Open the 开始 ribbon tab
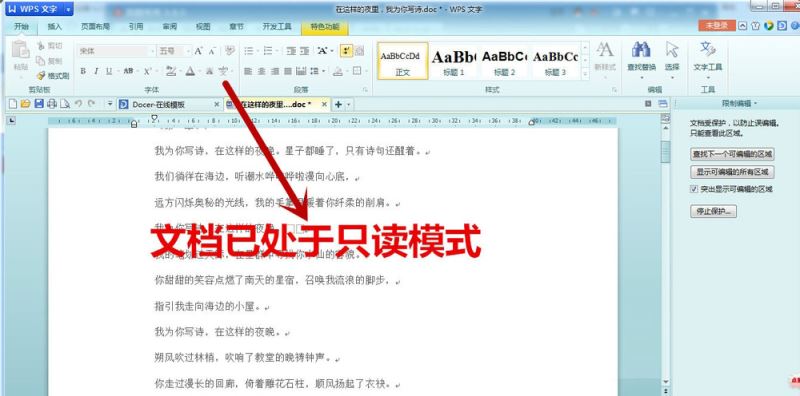The image size is (800, 396). point(21,27)
